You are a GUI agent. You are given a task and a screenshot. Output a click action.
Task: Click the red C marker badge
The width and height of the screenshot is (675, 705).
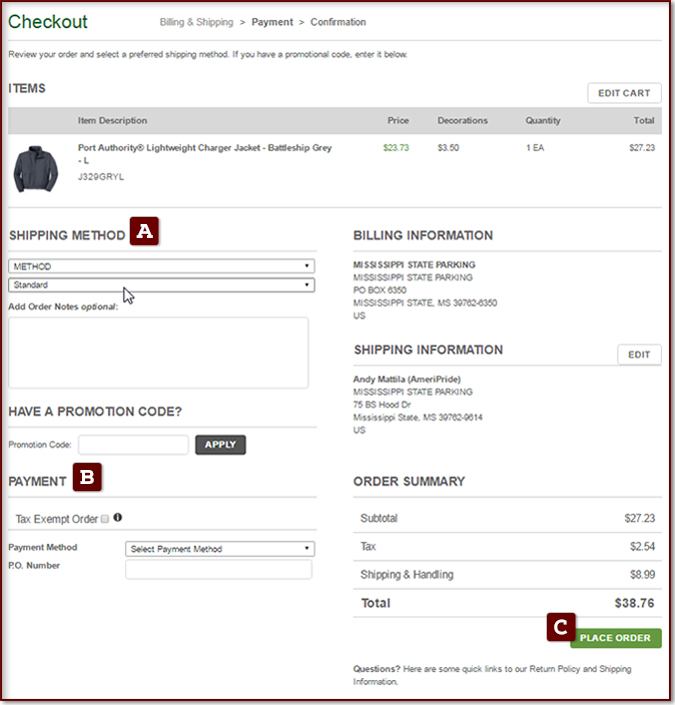[560, 628]
